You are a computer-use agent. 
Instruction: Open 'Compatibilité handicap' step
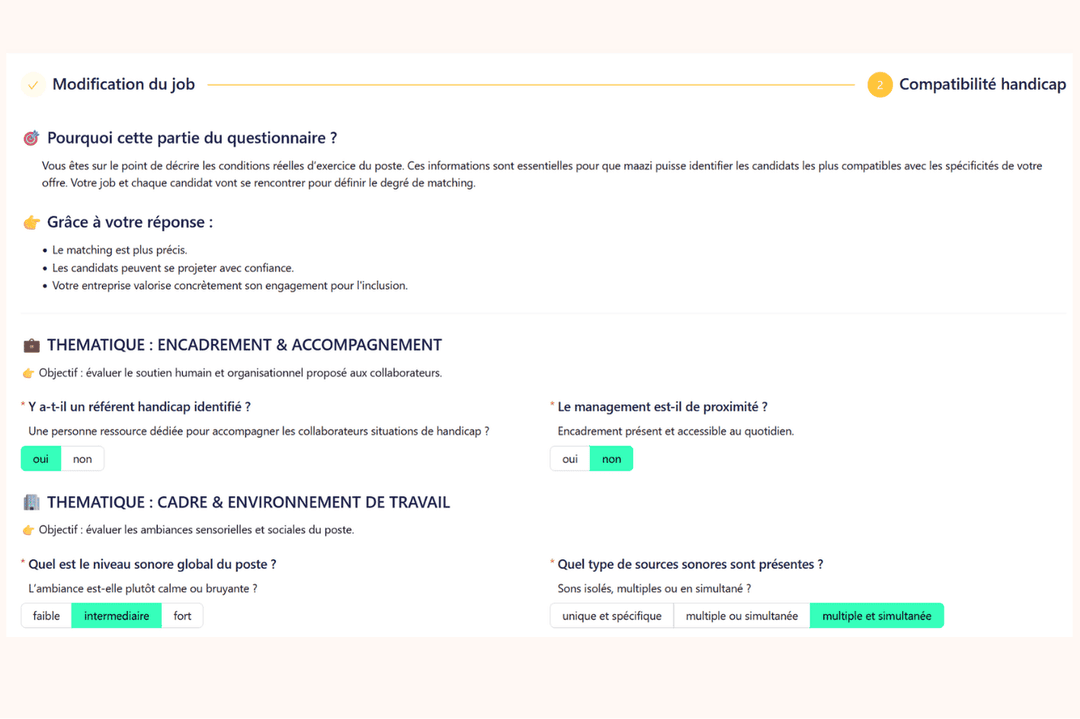click(982, 85)
